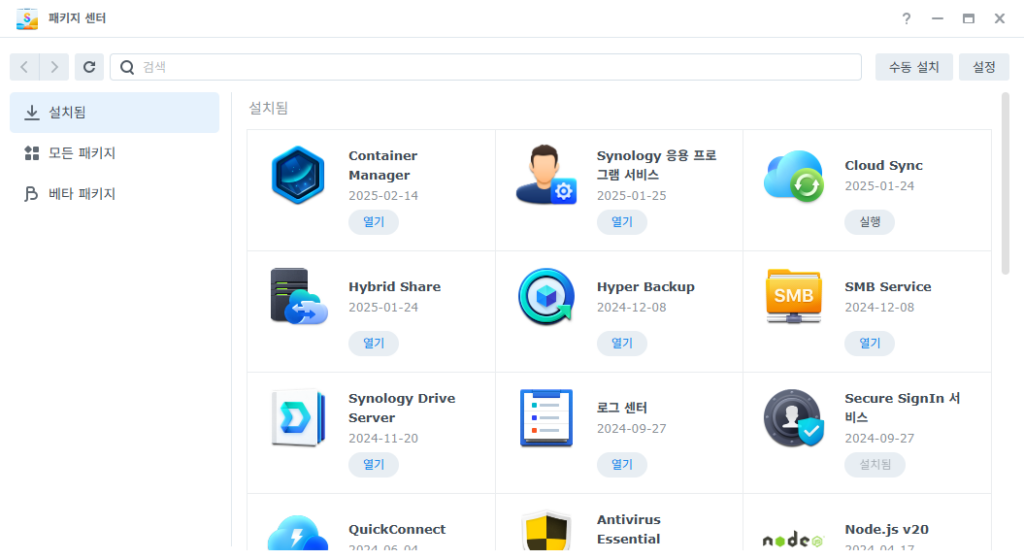Click 열기 button for Hyper Backup
Screen dimensions: 1024x559
click(x=621, y=343)
